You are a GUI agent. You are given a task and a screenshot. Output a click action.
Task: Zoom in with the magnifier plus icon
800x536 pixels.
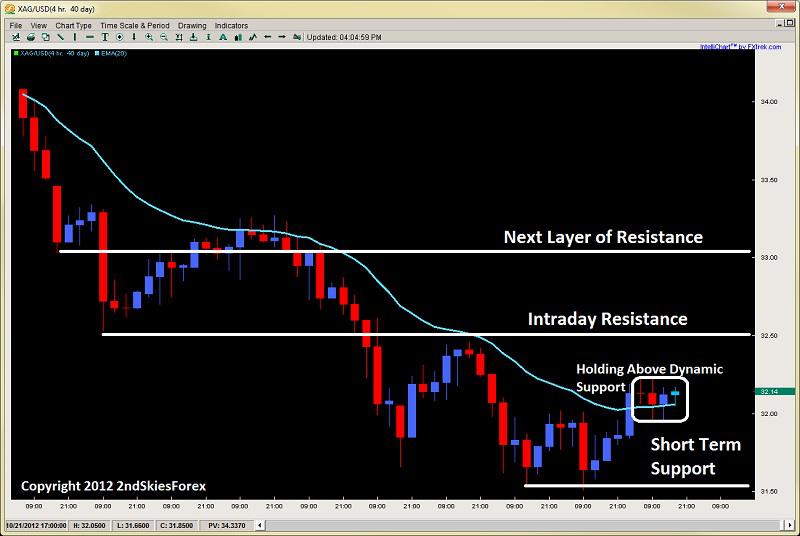pyautogui.click(x=149, y=37)
